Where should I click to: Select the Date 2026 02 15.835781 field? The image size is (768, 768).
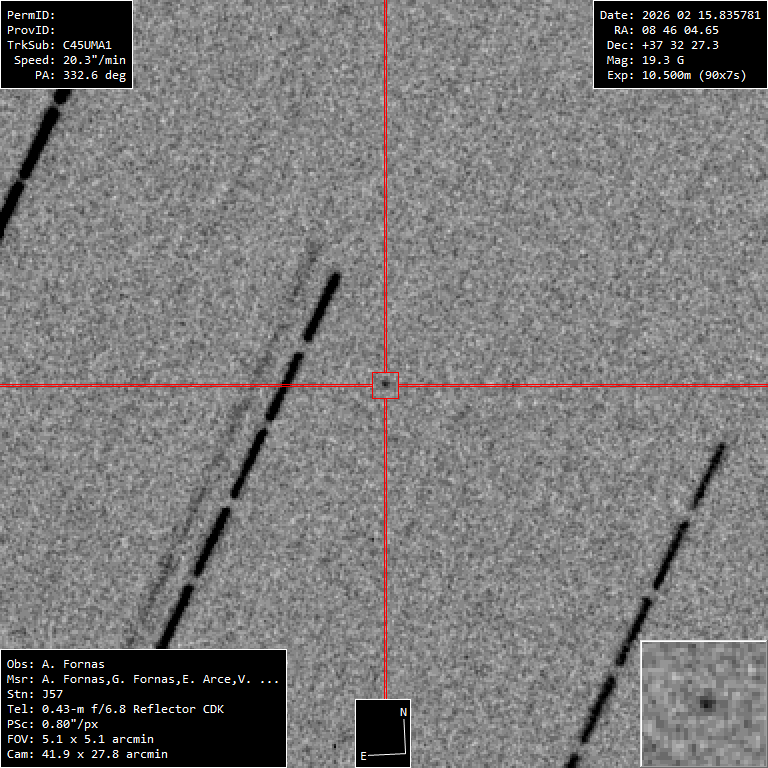tap(679, 15)
